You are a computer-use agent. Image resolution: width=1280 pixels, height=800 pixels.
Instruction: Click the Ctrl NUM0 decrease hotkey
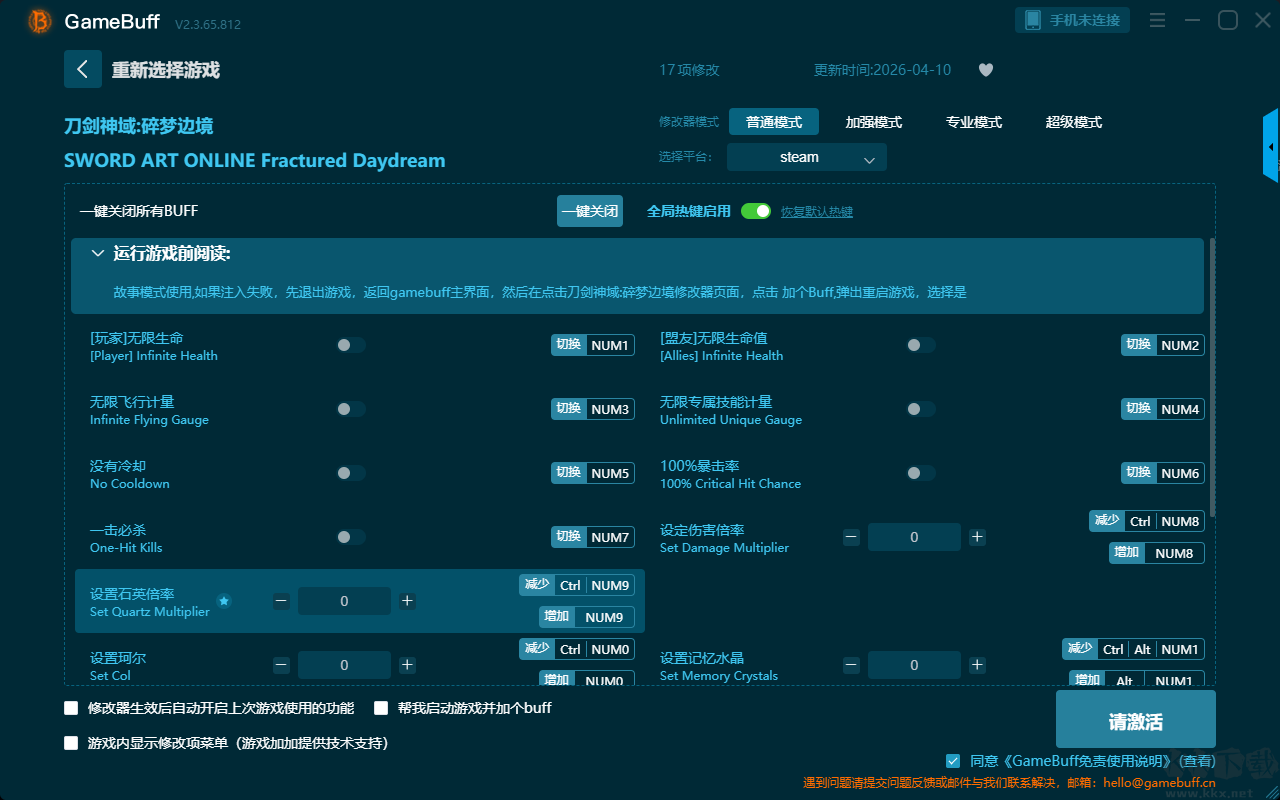coord(577,649)
